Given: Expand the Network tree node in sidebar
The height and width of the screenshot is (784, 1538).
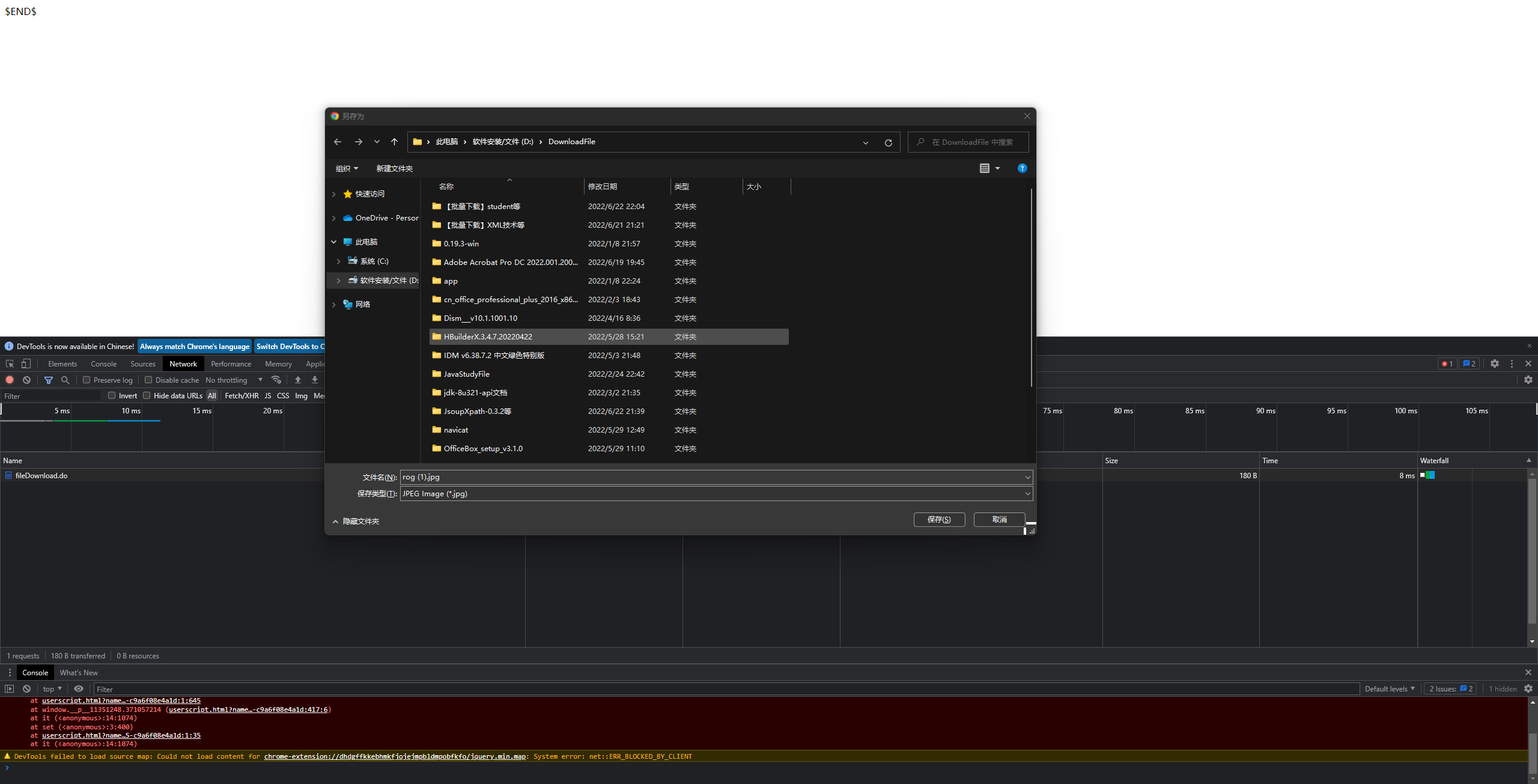Looking at the screenshot, I should tap(334, 305).
